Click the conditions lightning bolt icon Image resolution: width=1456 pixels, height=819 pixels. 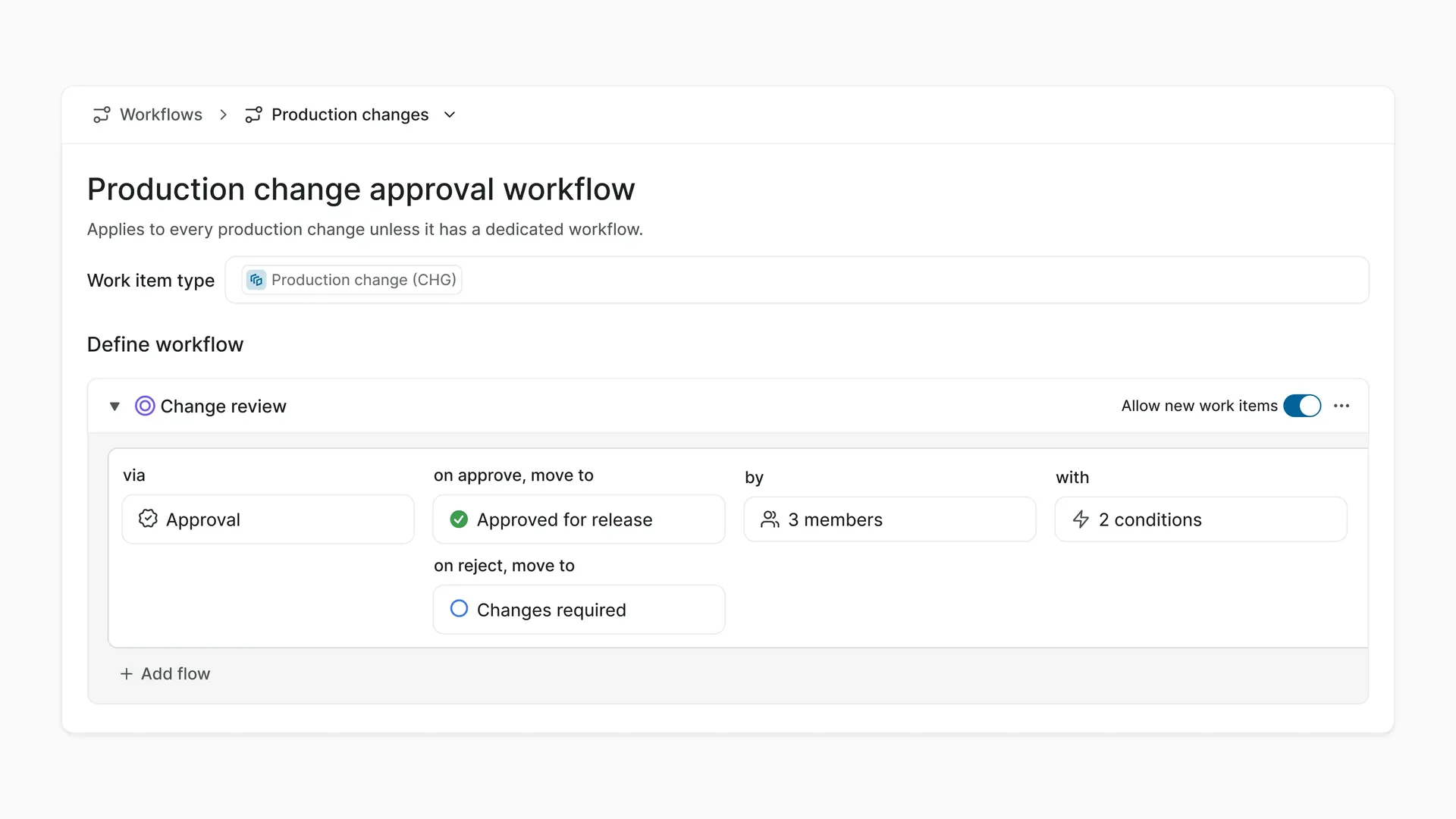pos(1081,519)
